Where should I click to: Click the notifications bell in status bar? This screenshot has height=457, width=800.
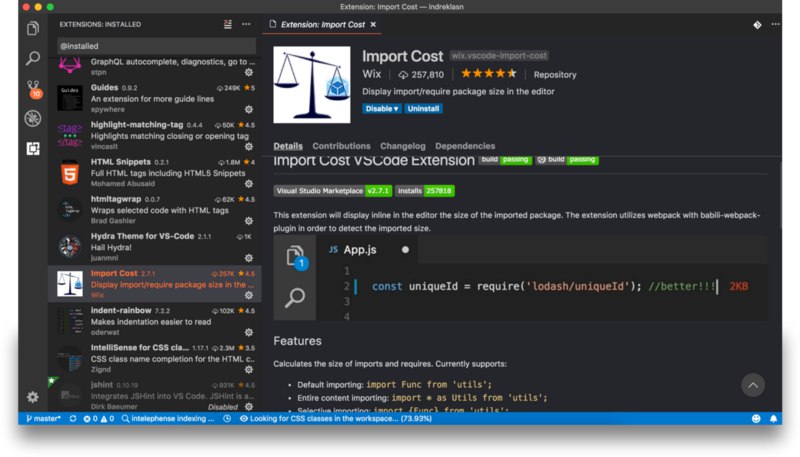point(773,418)
